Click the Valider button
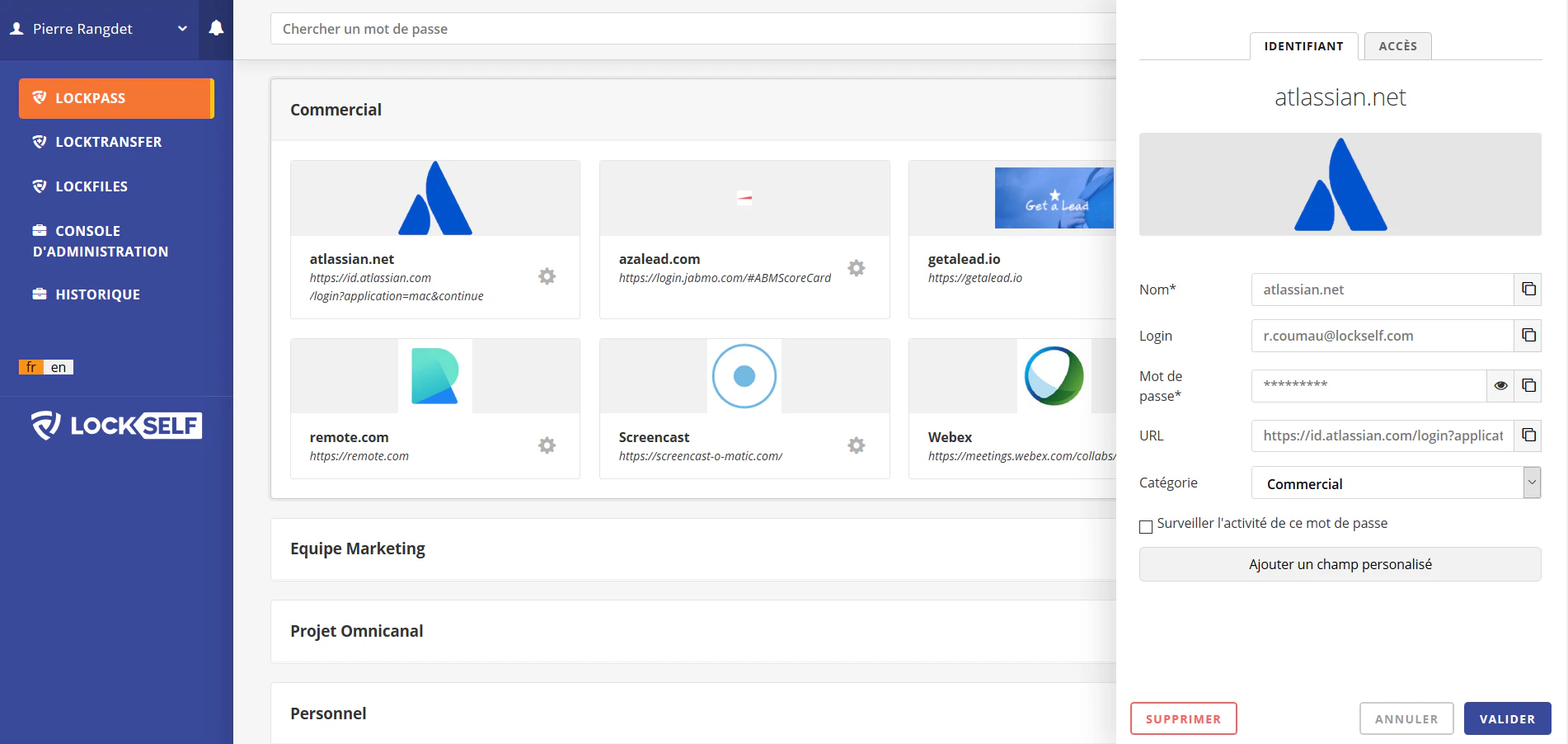 pos(1507,718)
